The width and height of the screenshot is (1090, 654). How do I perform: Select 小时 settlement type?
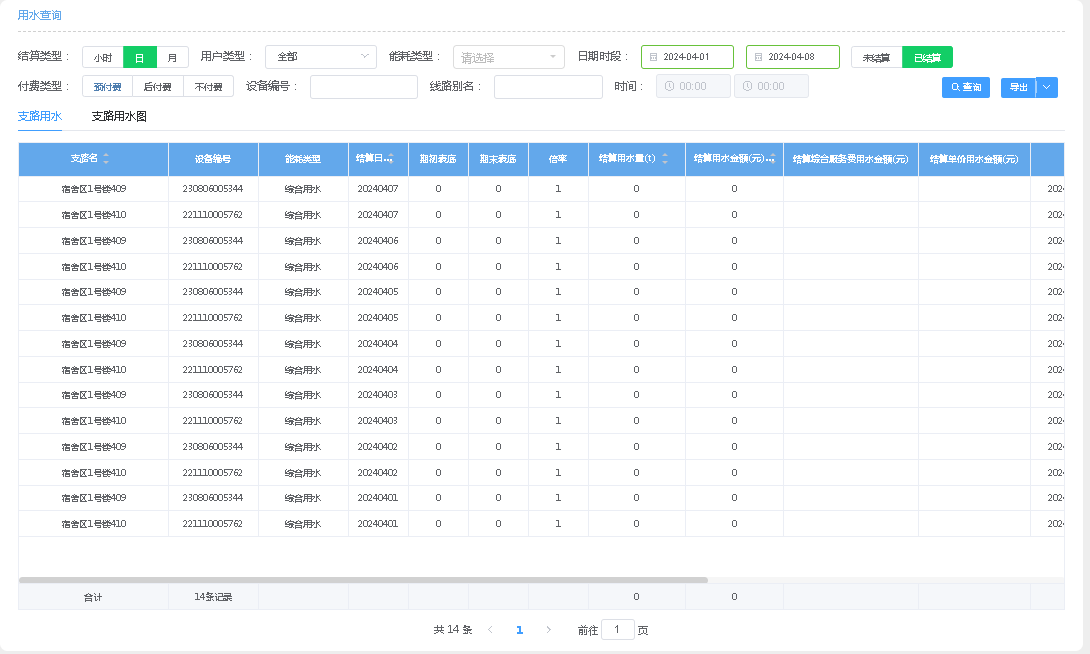point(103,58)
